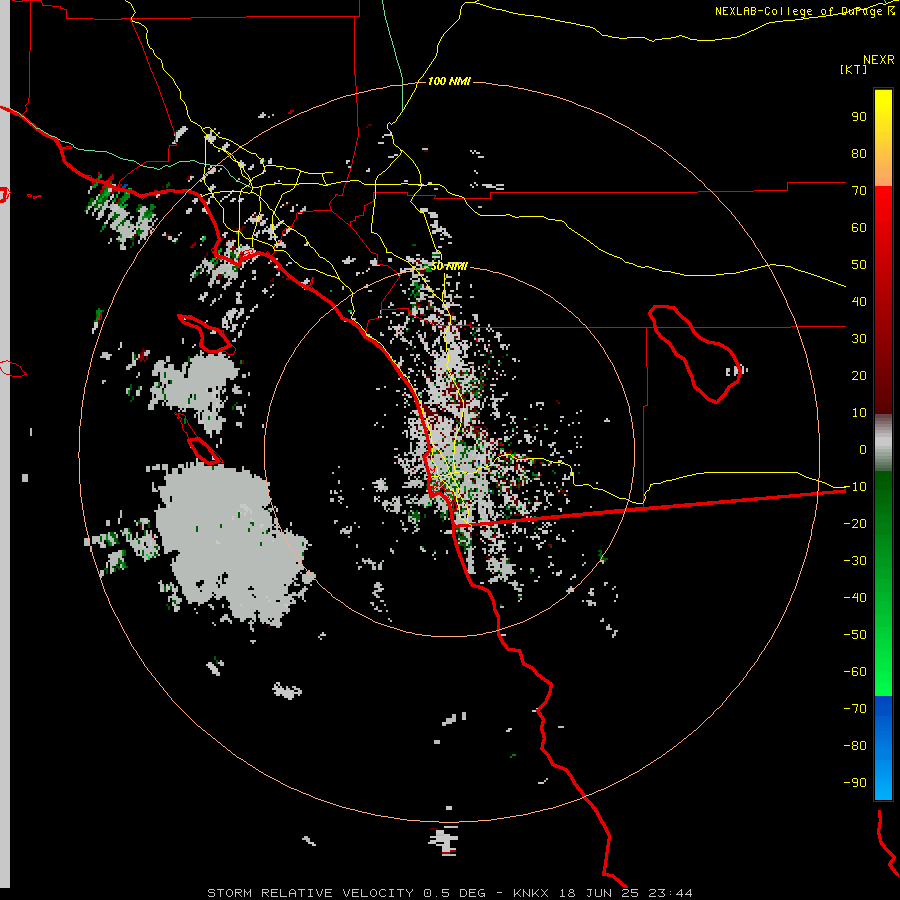This screenshot has height=900, width=900.
Task: Click the -90 knot scale value
Action: tap(855, 783)
